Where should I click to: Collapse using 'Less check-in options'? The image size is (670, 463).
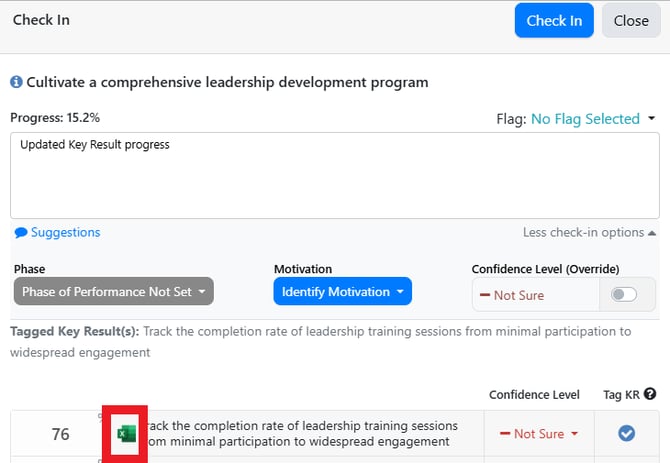coord(589,232)
